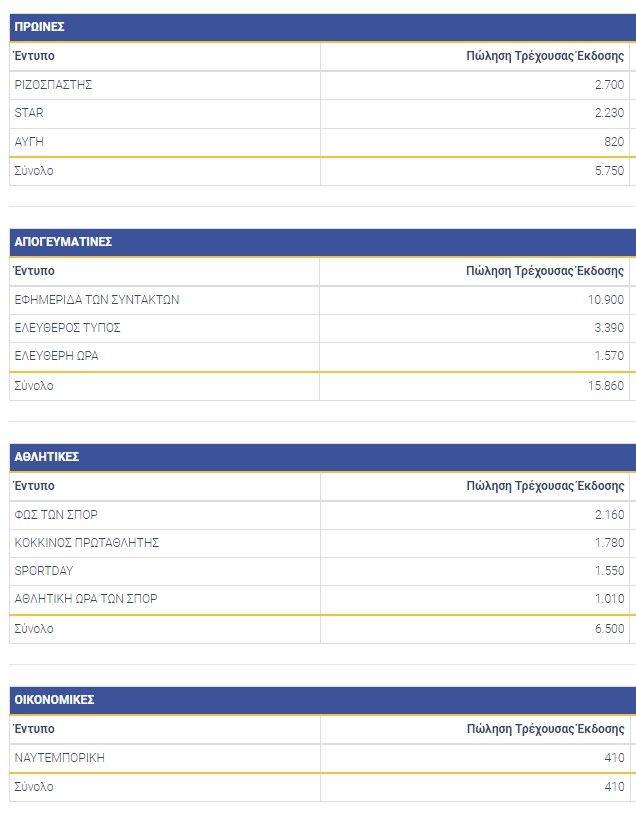Click the 5.750 total value

(x=609, y=171)
